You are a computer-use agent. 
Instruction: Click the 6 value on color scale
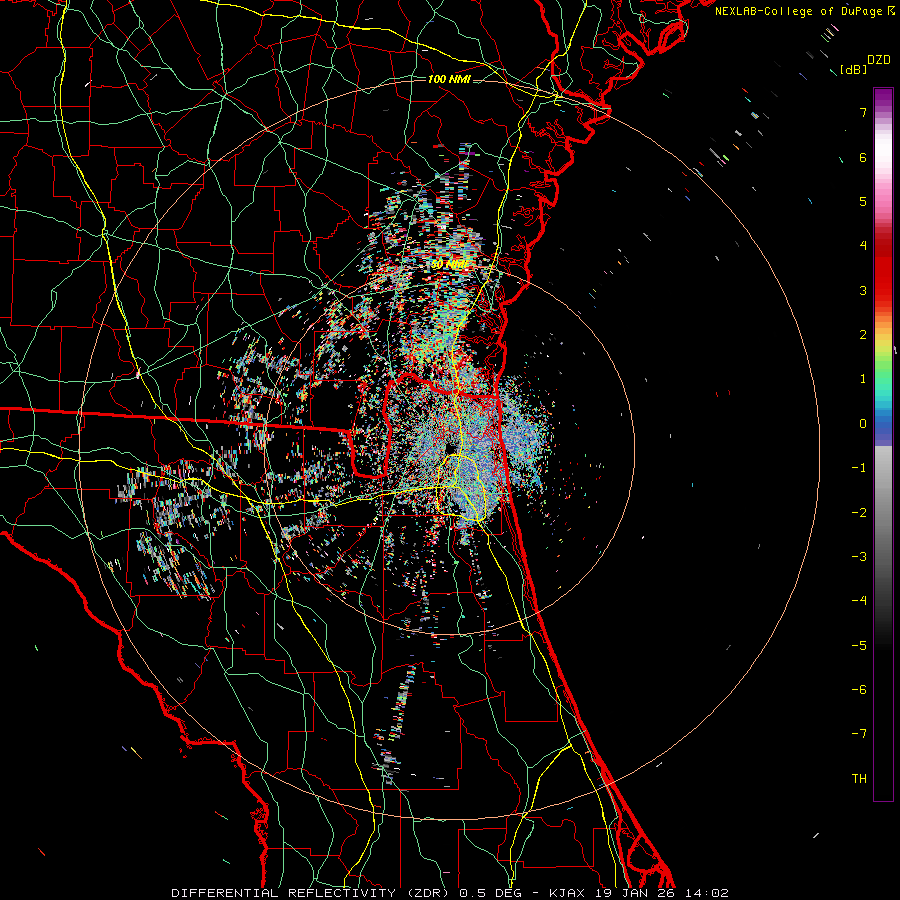click(x=863, y=157)
